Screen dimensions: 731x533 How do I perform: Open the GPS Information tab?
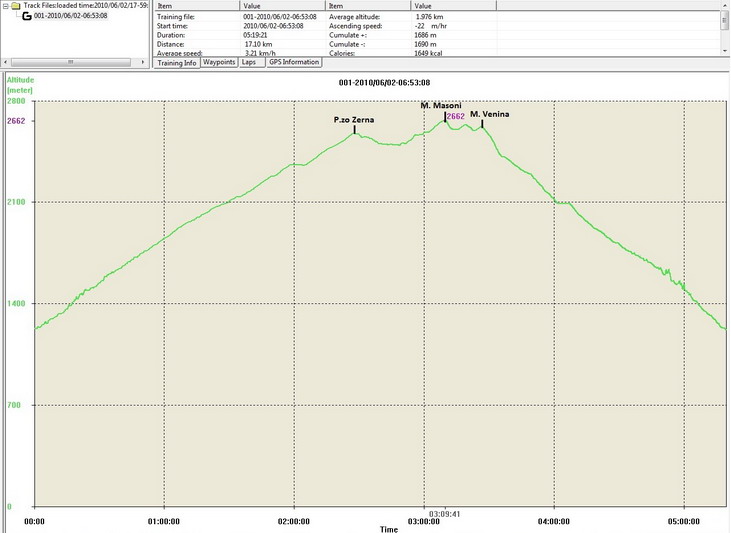tap(294, 62)
